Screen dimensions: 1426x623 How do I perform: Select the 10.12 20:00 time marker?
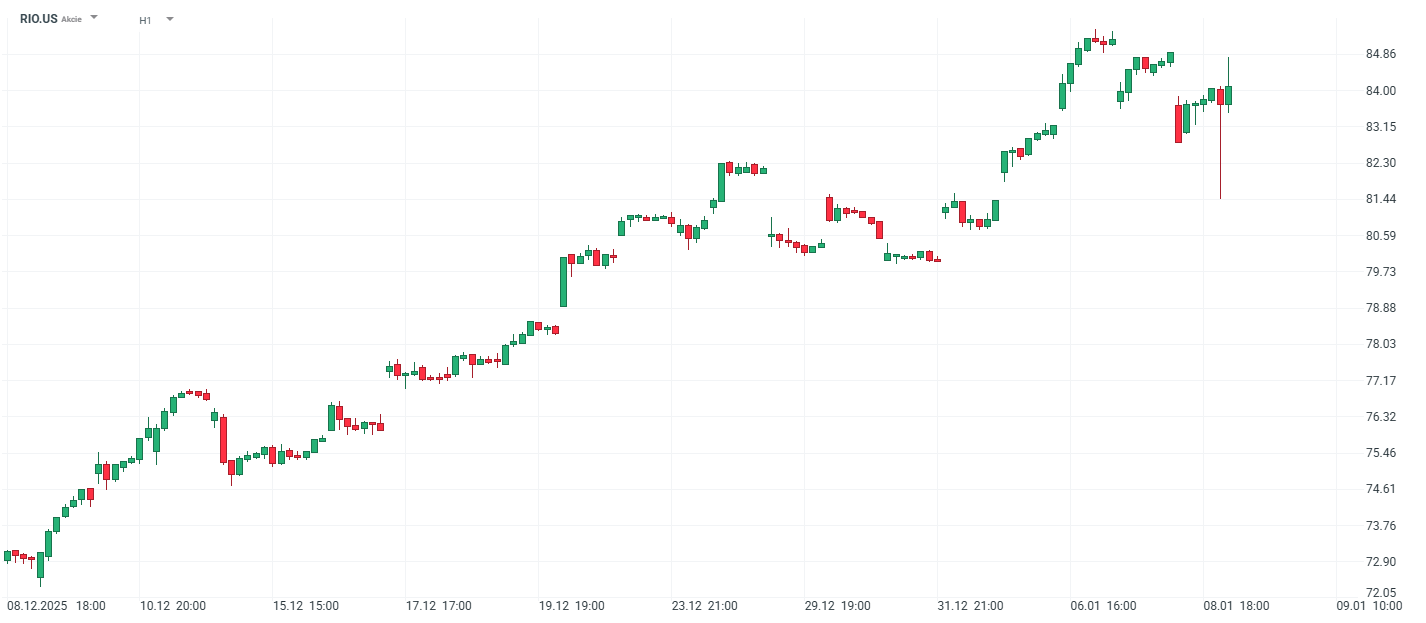click(174, 606)
